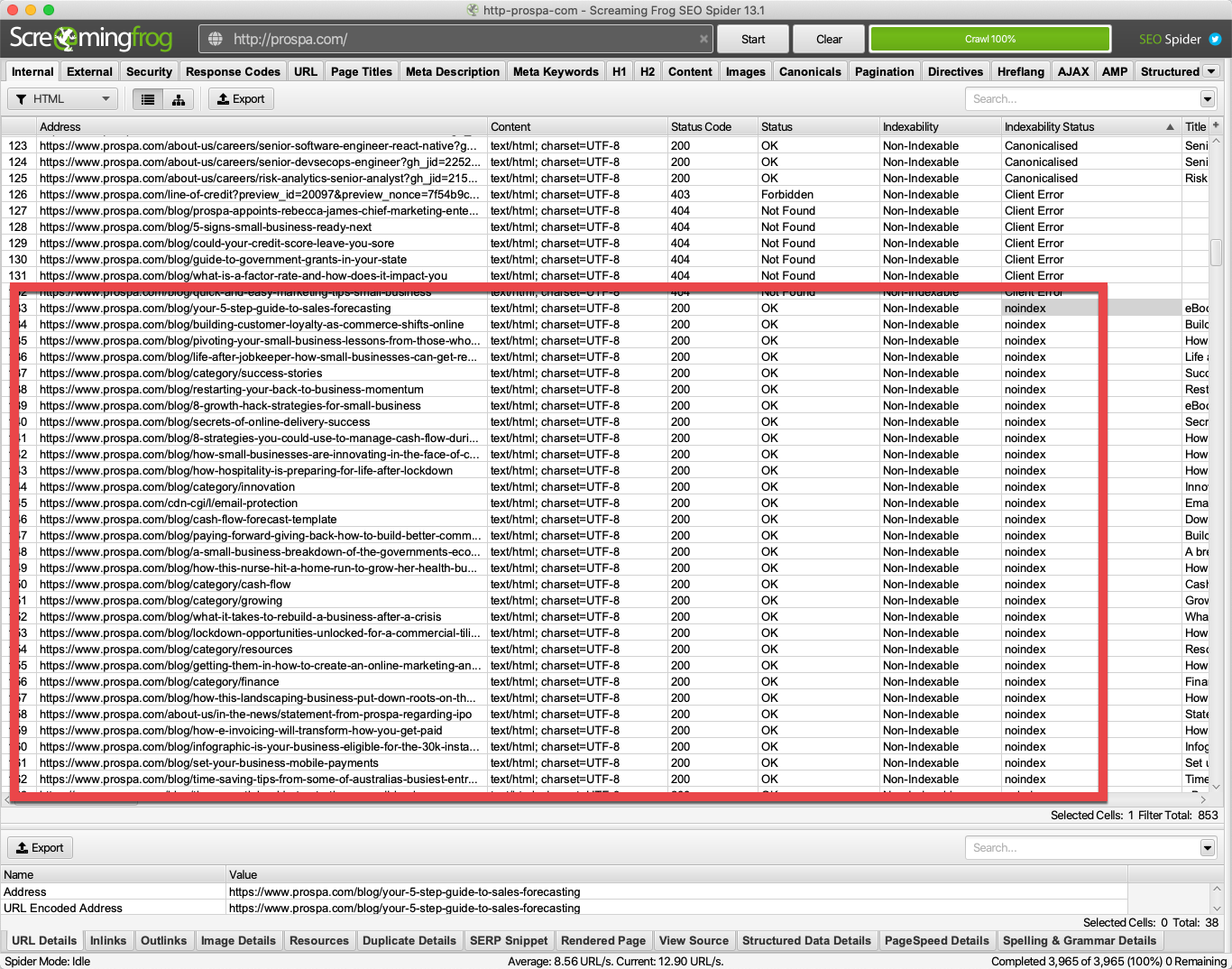Image resolution: width=1232 pixels, height=969 pixels.
Task: Click the 403 status code cell
Action: [713, 194]
